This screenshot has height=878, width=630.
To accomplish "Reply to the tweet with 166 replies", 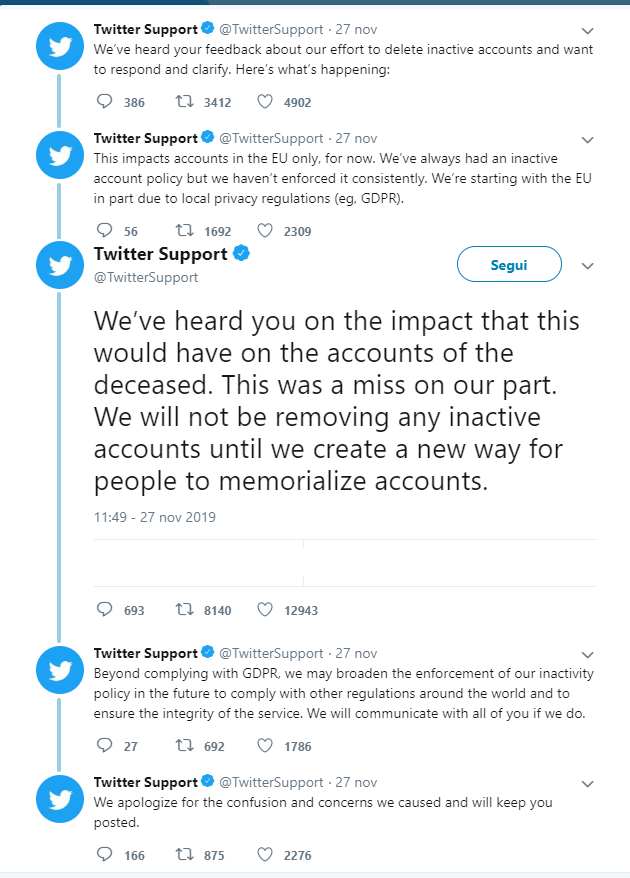I will (x=105, y=855).
